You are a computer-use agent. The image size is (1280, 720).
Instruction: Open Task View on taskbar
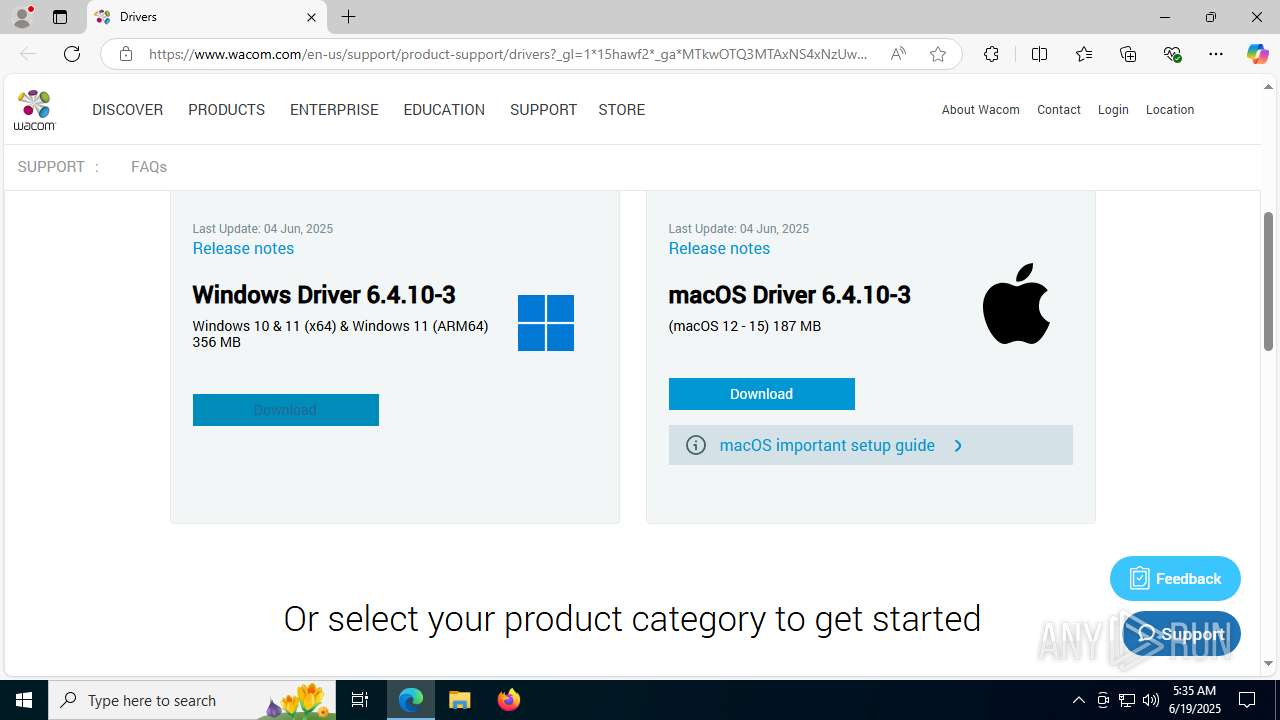(x=360, y=700)
